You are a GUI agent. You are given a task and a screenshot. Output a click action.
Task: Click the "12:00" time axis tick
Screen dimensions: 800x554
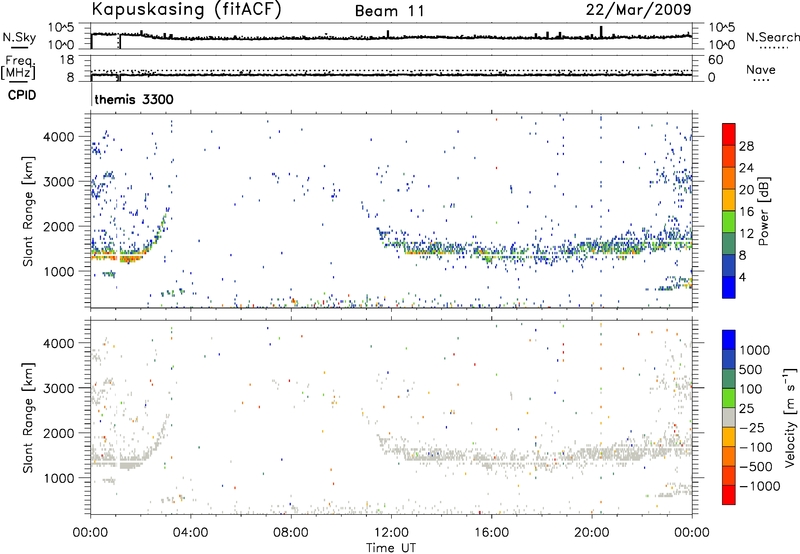pos(391,533)
